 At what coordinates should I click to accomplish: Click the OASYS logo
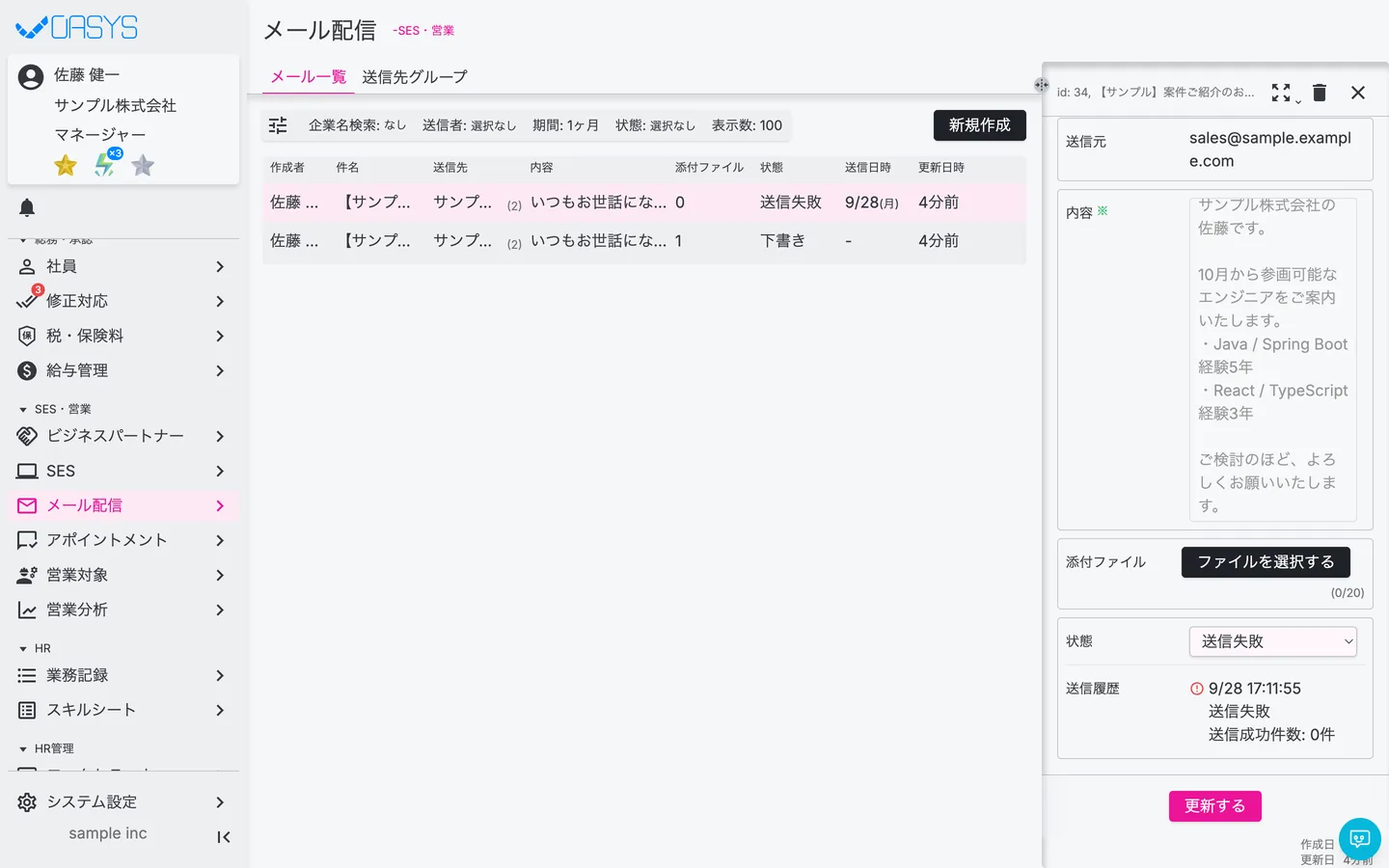click(x=77, y=28)
